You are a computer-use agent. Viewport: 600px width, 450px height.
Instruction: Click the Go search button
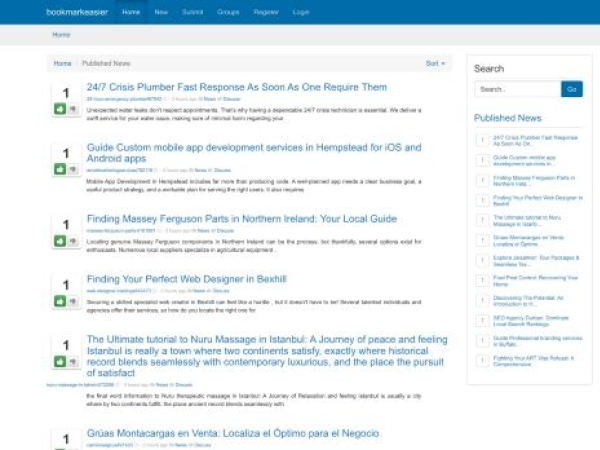coord(572,89)
